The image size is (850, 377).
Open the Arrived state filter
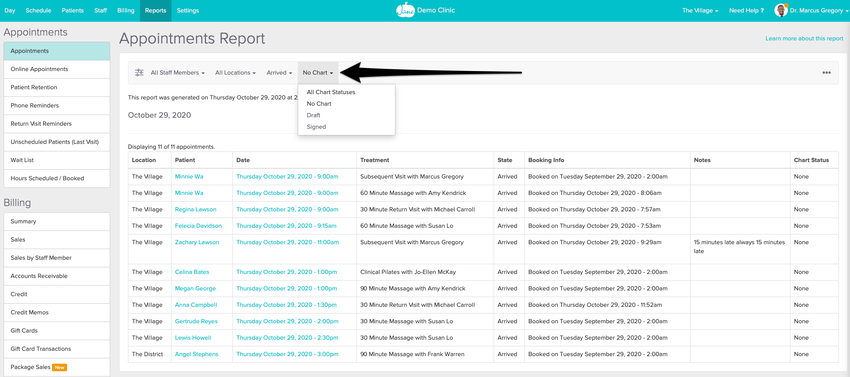(279, 73)
